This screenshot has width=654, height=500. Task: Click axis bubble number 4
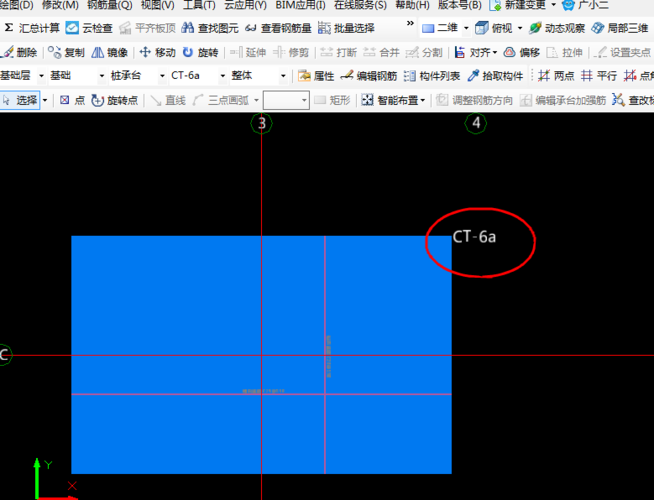click(475, 123)
